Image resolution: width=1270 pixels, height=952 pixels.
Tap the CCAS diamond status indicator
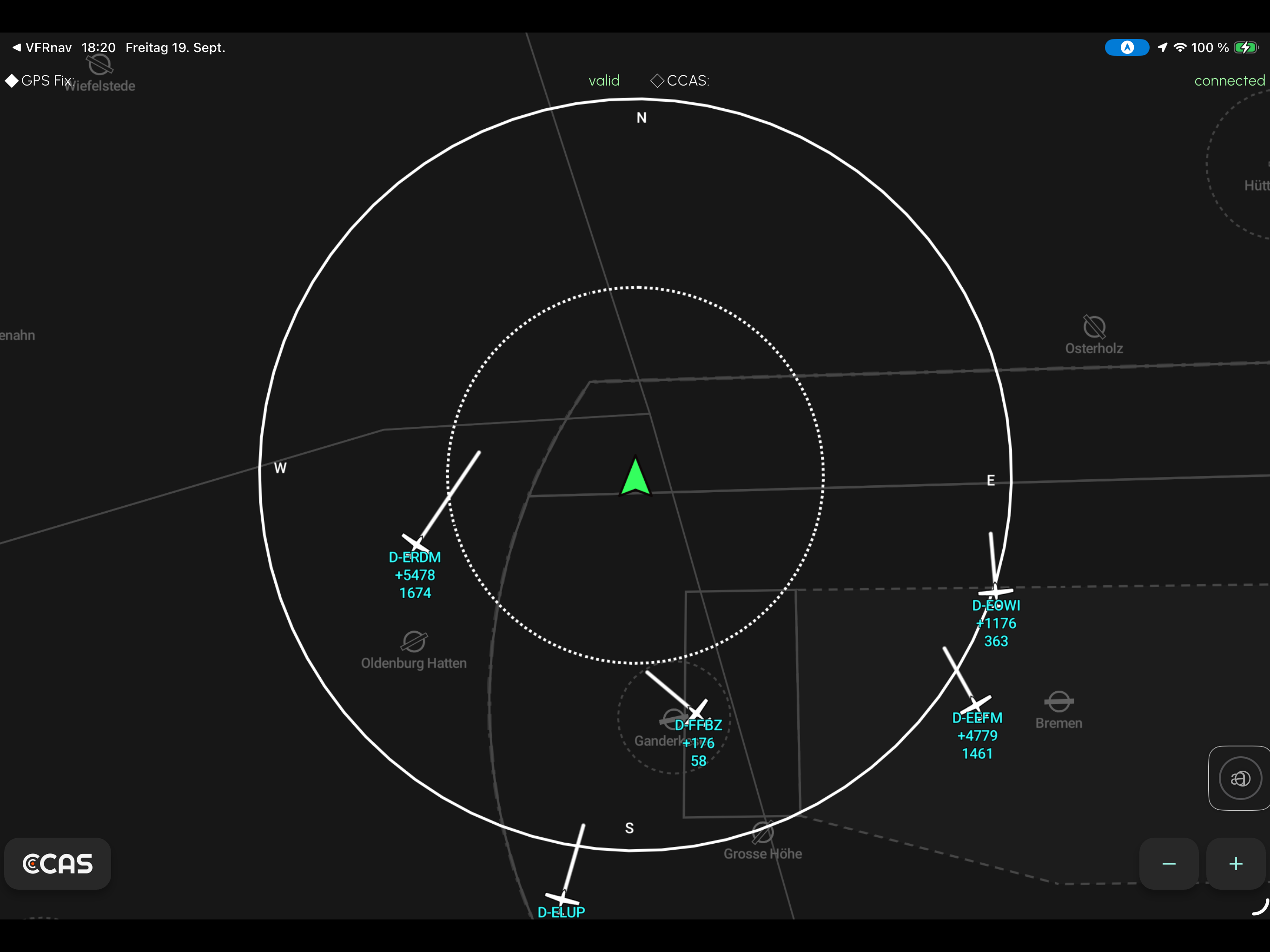pos(657,81)
